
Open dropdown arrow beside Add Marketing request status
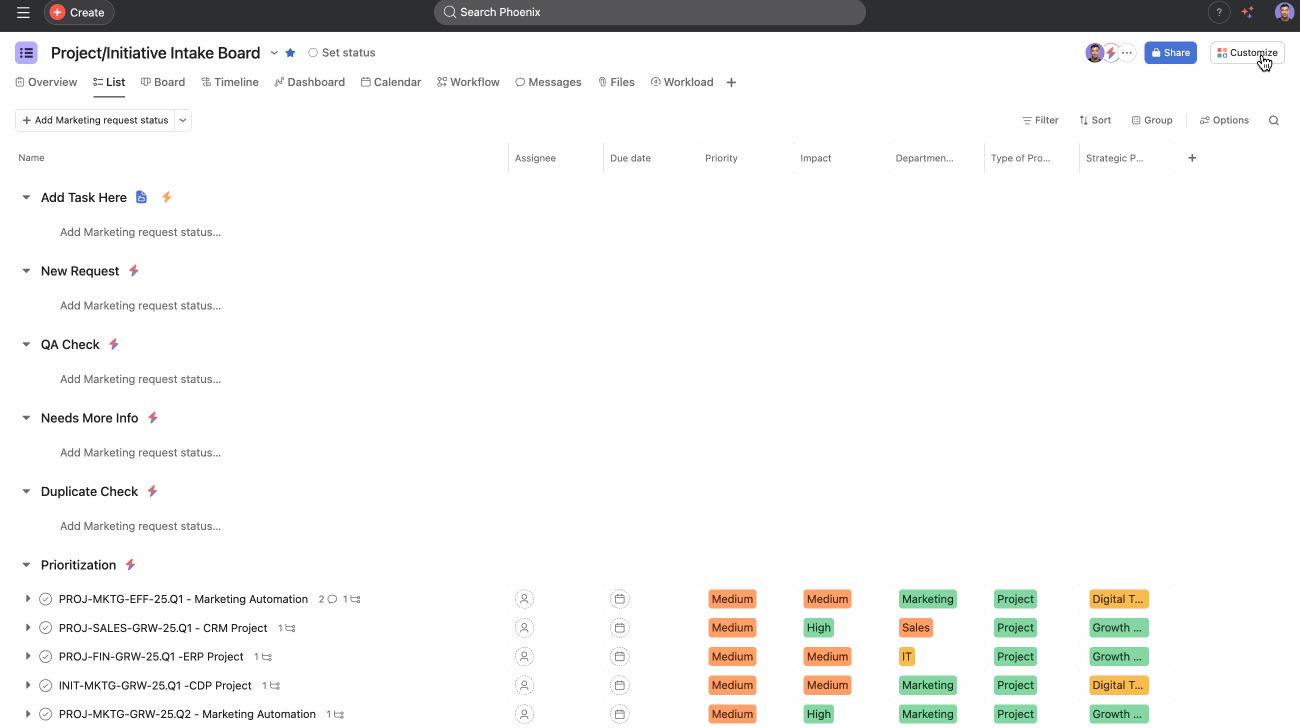183,120
